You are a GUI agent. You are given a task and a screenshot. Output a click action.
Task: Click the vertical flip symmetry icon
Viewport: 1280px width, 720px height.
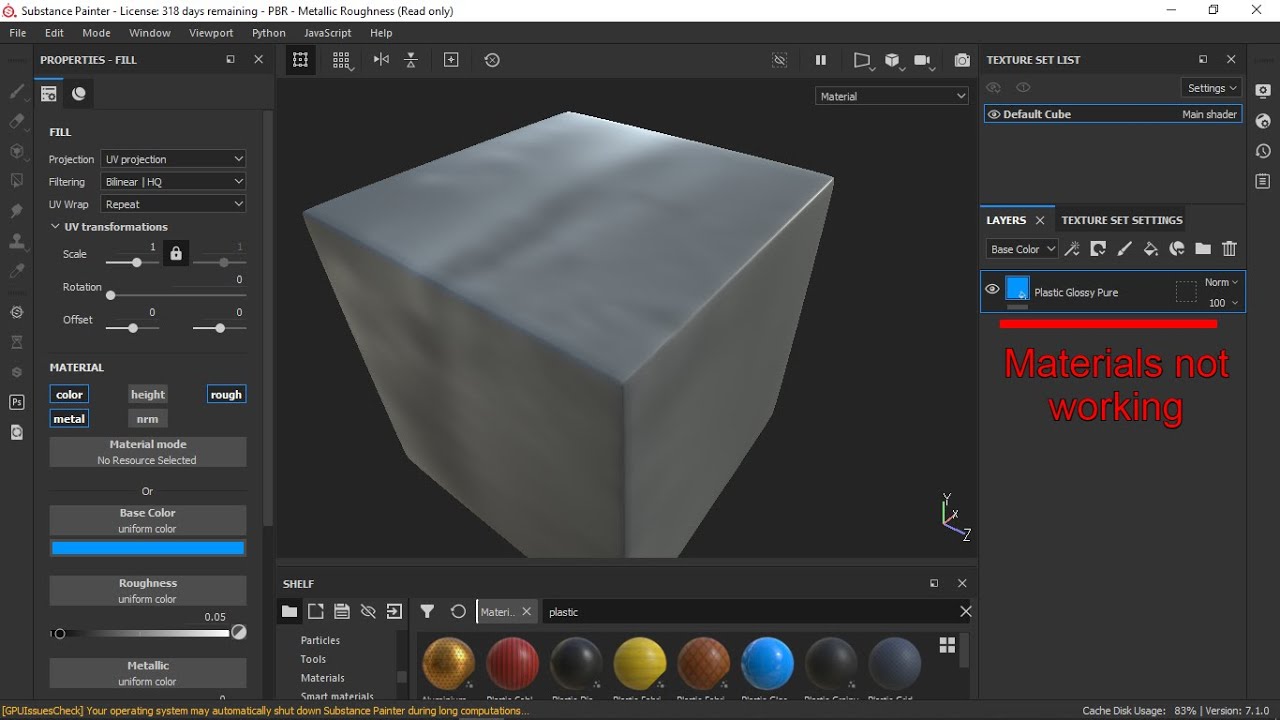(x=411, y=60)
